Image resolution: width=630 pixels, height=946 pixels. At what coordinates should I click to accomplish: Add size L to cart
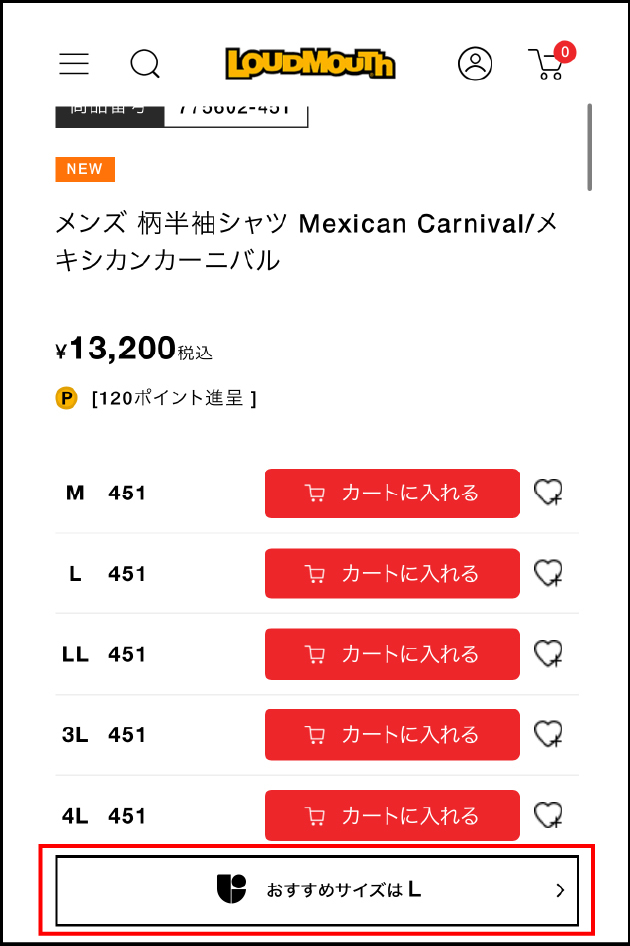point(392,573)
